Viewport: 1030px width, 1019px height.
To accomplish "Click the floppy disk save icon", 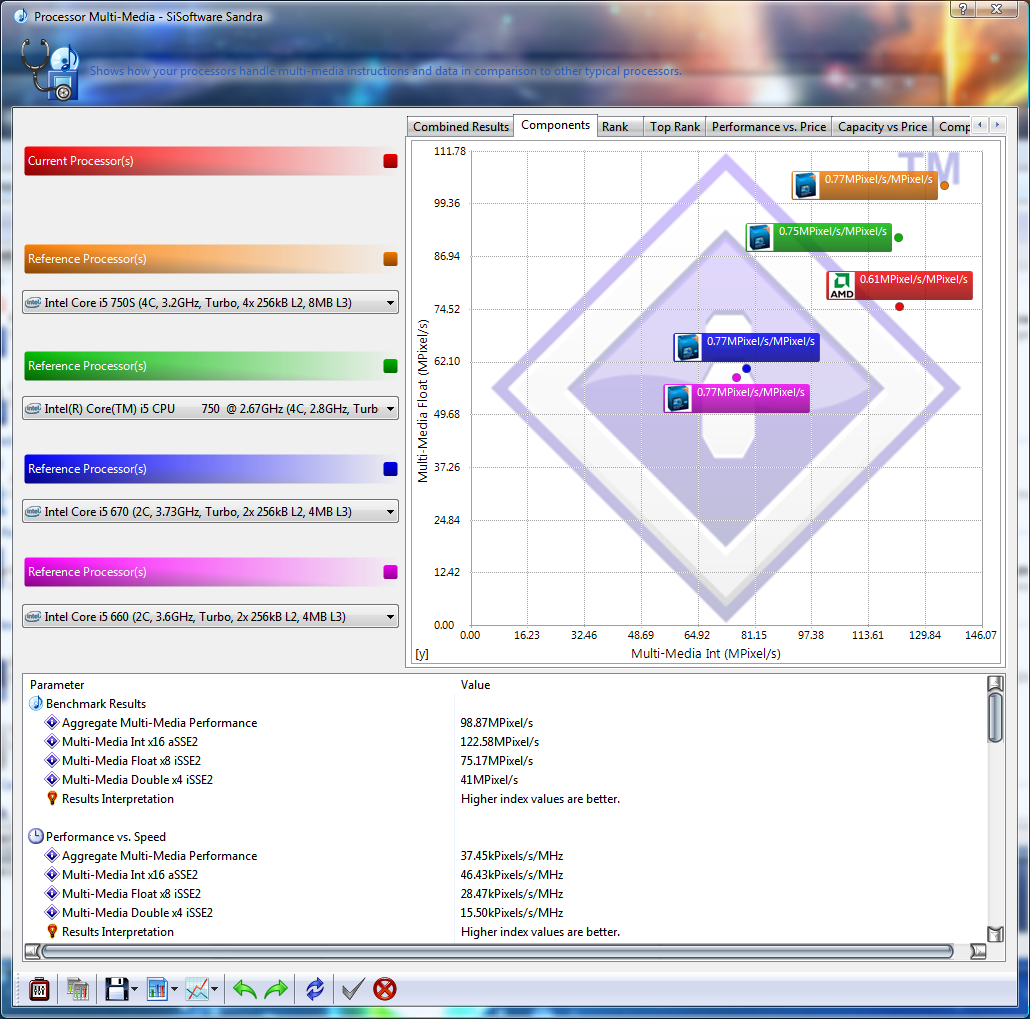I will (x=116, y=989).
